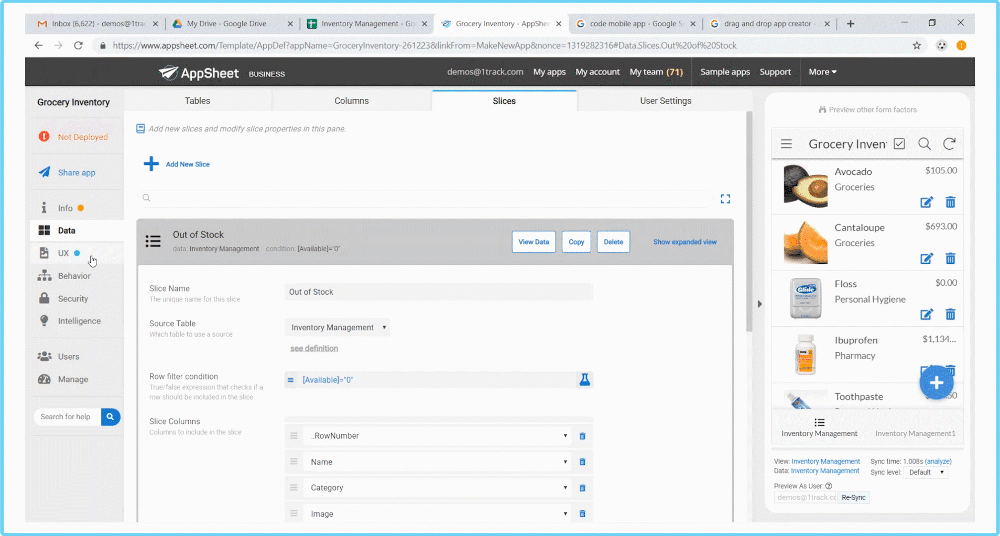Open the Support link
The image size is (1000, 536).
(x=775, y=72)
